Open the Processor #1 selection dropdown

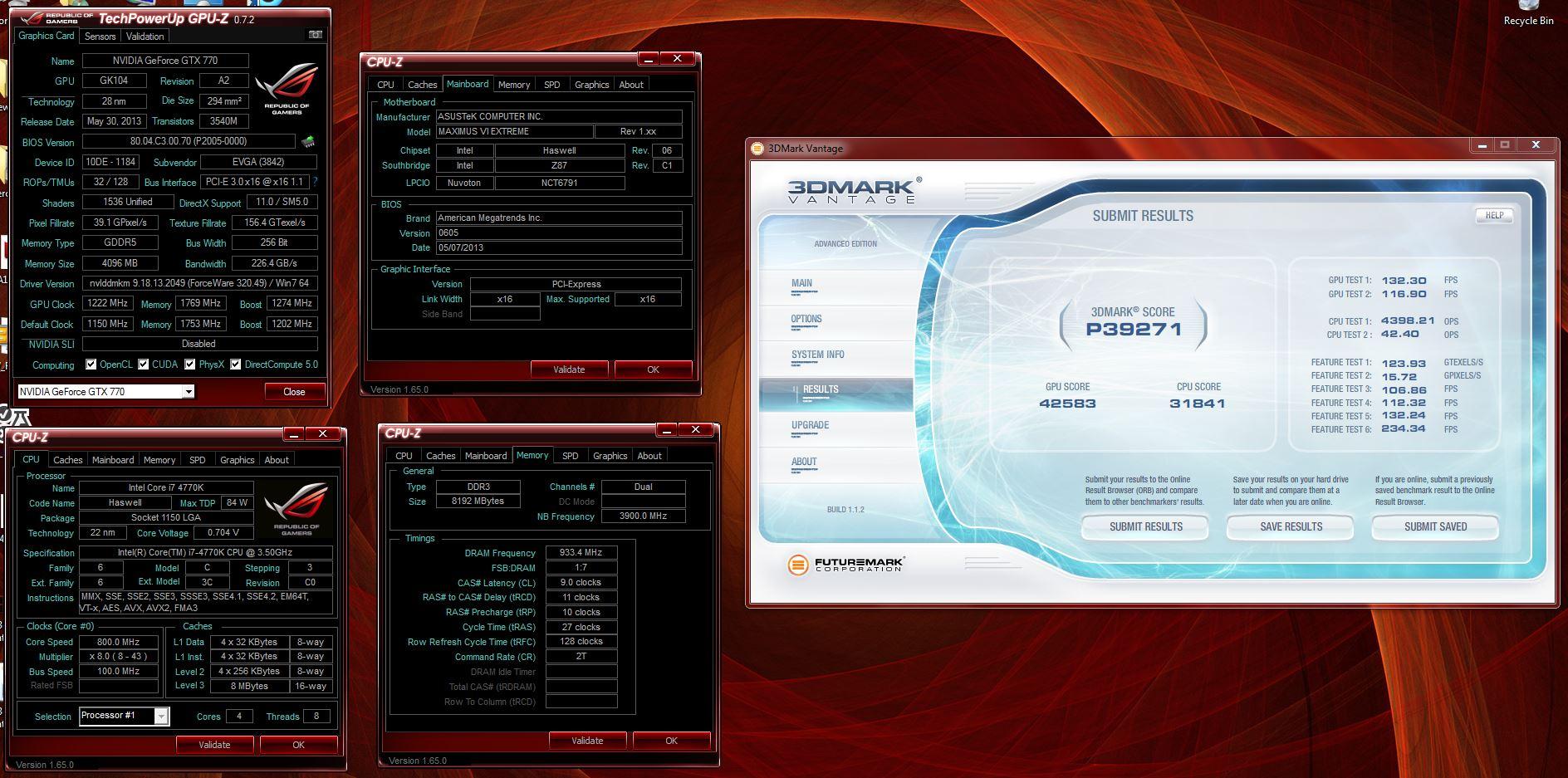pos(161,716)
